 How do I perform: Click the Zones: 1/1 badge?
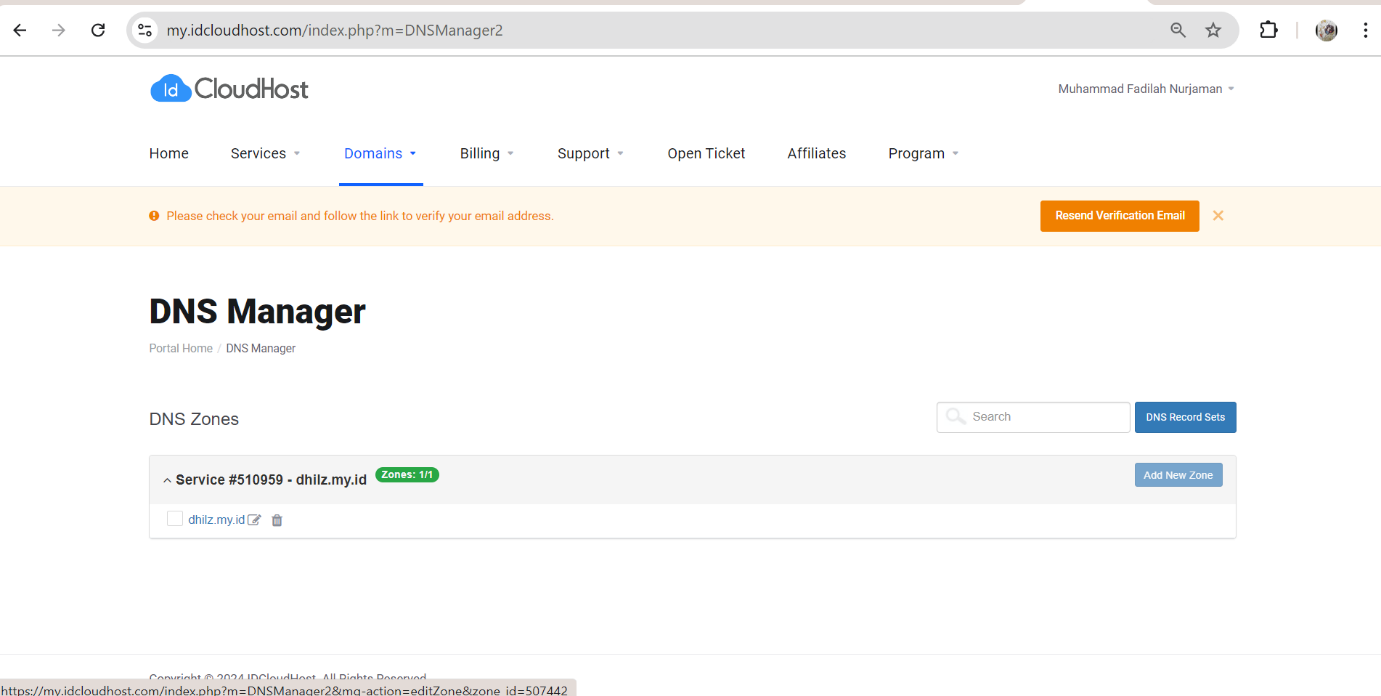[x=407, y=475]
